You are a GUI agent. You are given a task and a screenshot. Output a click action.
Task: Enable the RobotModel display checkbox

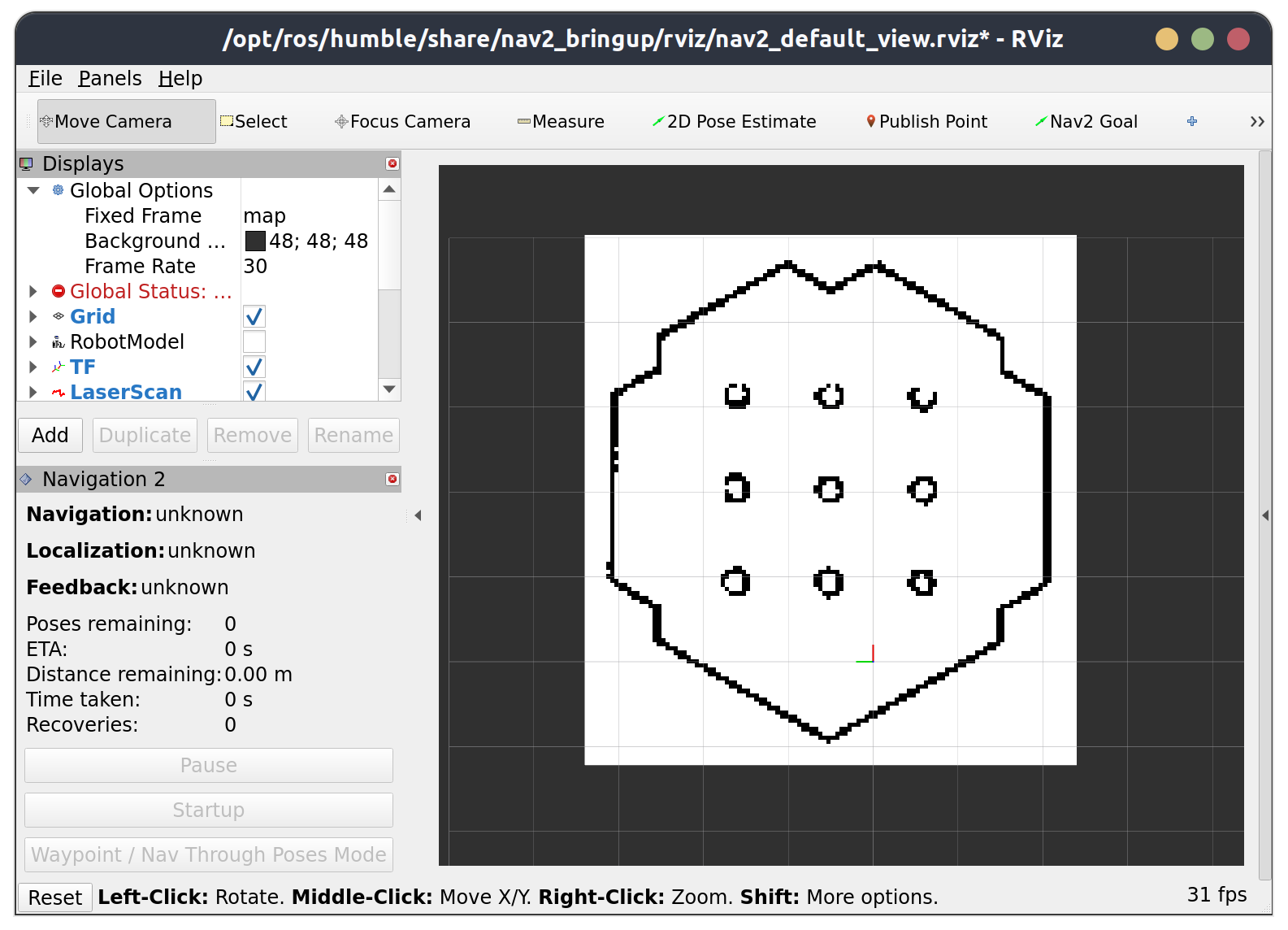[254, 342]
